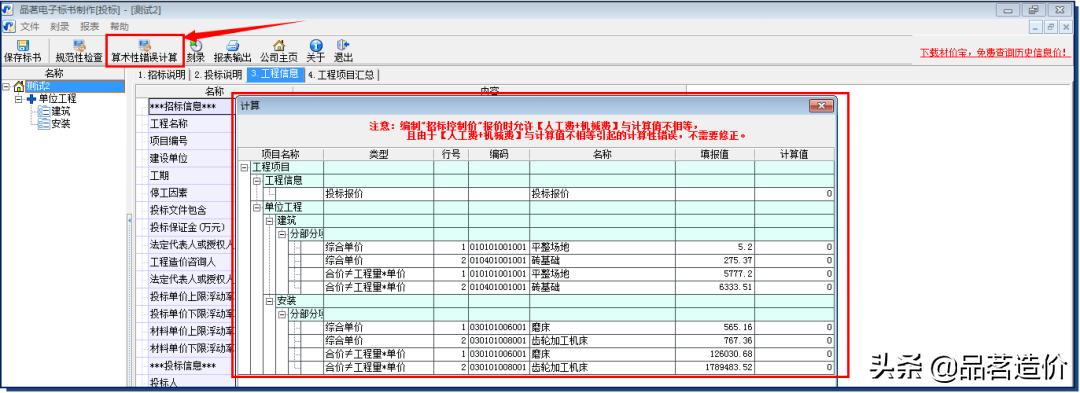This screenshot has width=1080, height=393.
Task: Collapse 工程信息 node in the 计算 dialog
Action: tap(257, 180)
